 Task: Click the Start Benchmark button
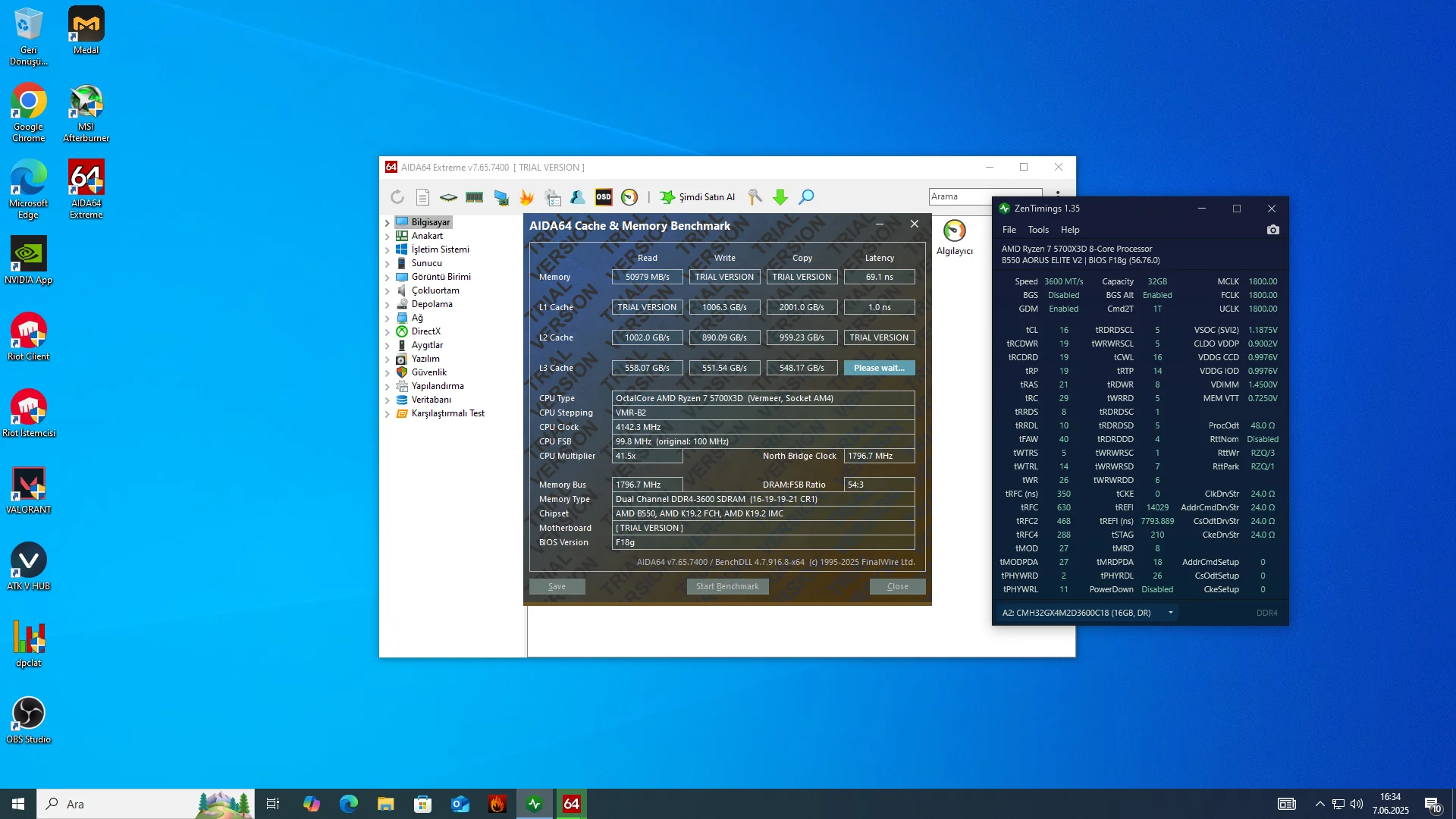727,586
